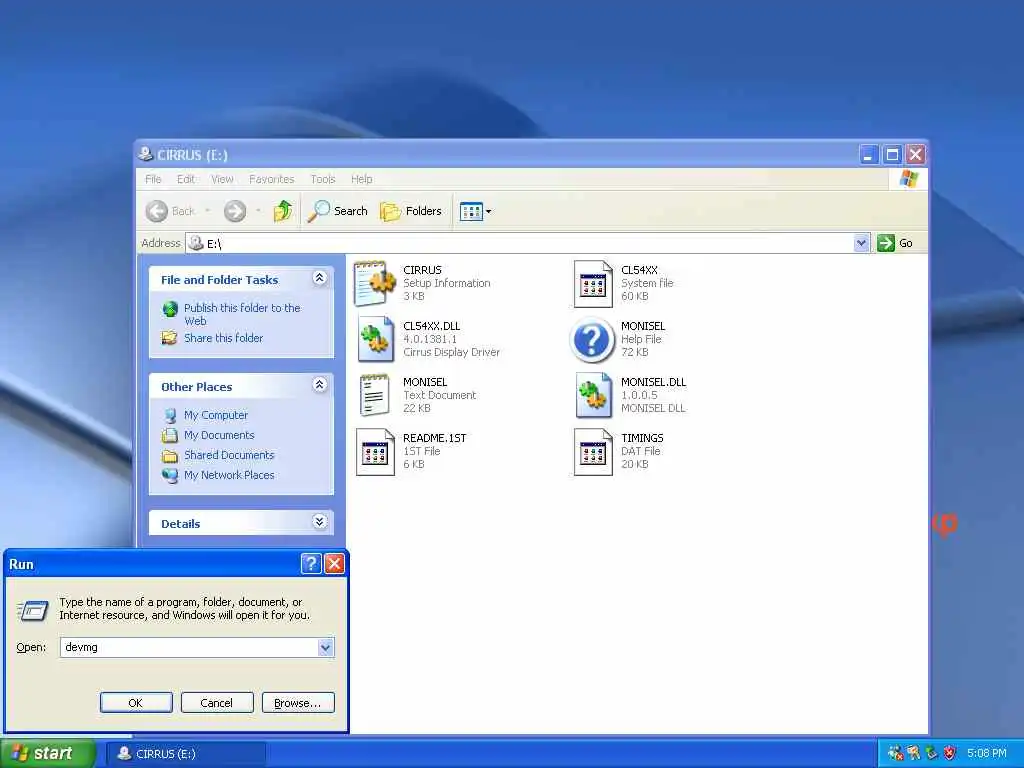Expand the Run dialog Open dropdown list

325,647
